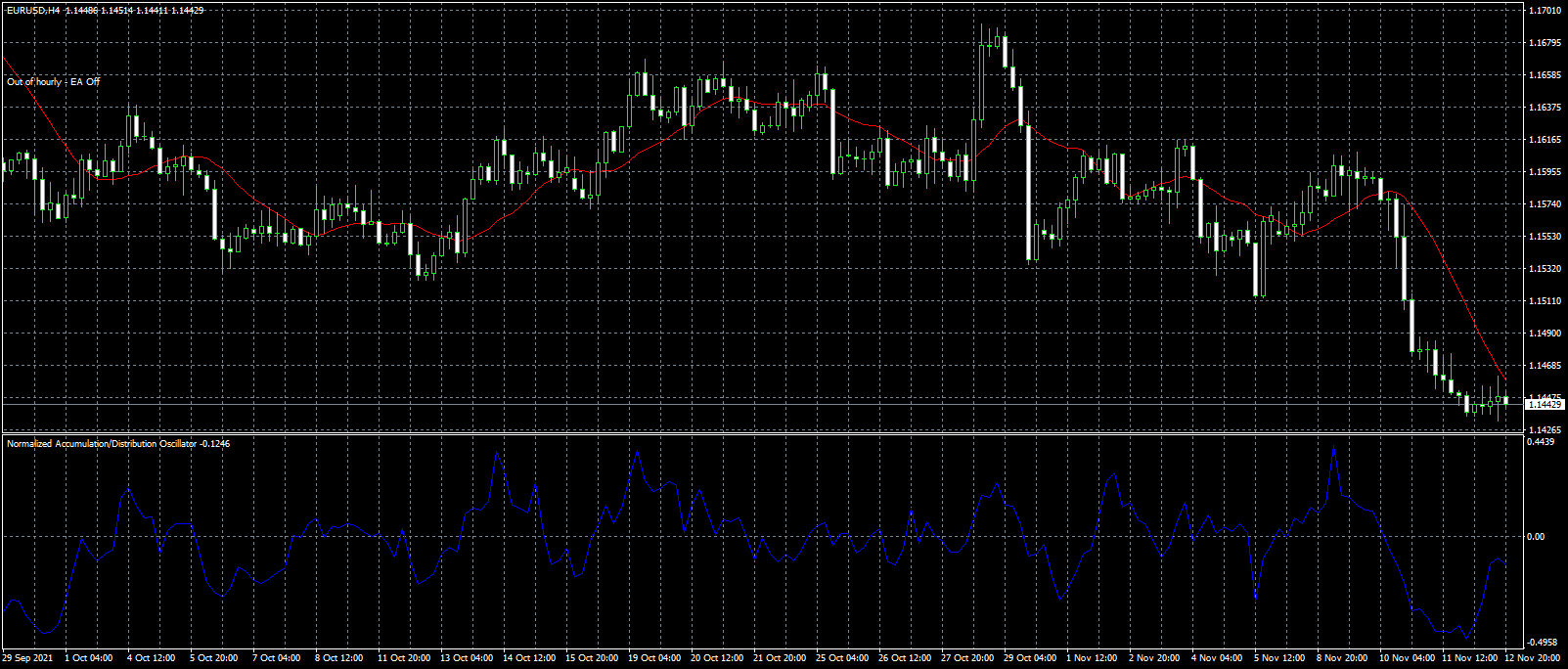The height and width of the screenshot is (669, 1568).
Task: Click the 5 Oct 20:00 time label
Action: pyautogui.click(x=213, y=658)
